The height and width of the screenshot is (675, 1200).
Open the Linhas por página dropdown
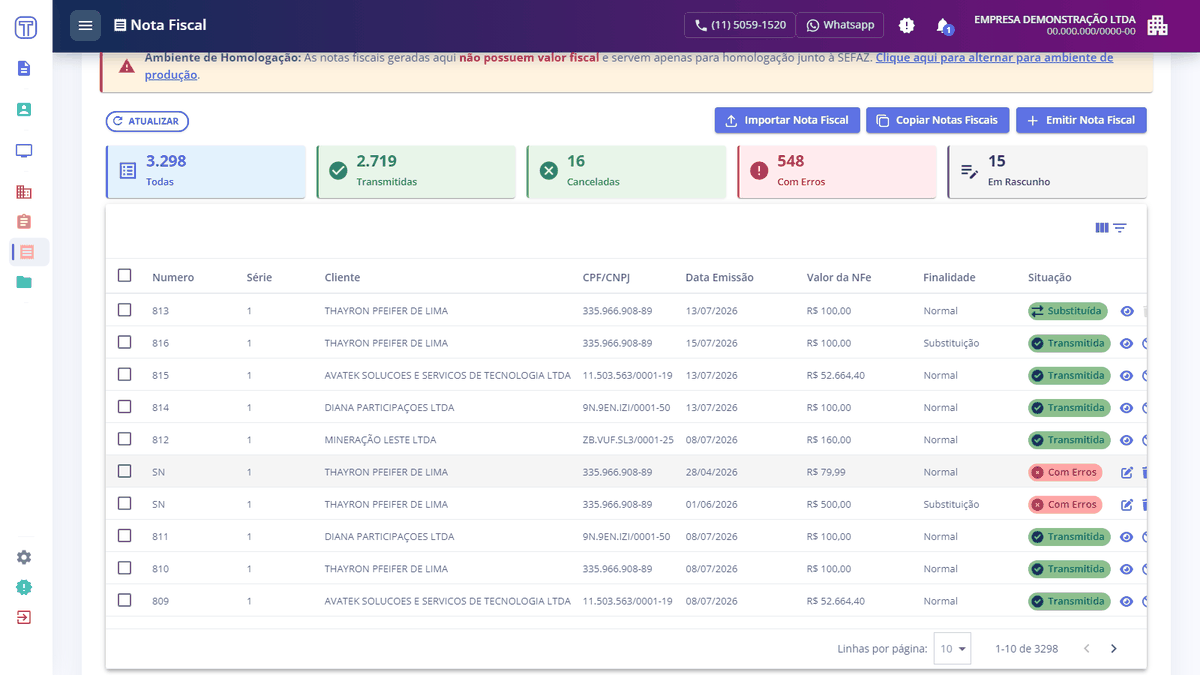click(x=952, y=649)
